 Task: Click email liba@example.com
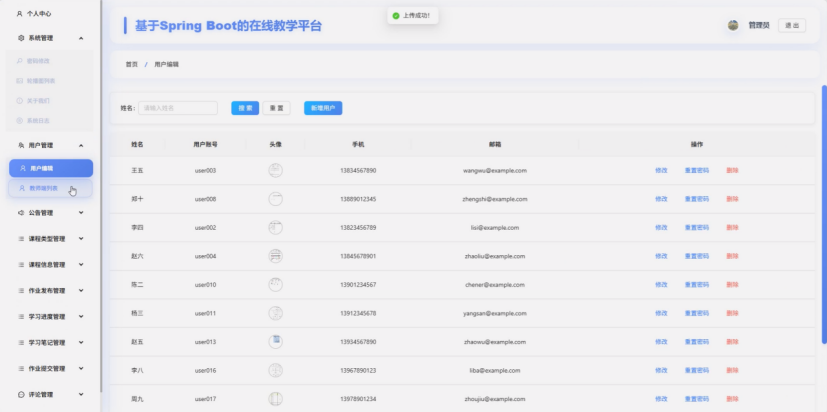495,370
